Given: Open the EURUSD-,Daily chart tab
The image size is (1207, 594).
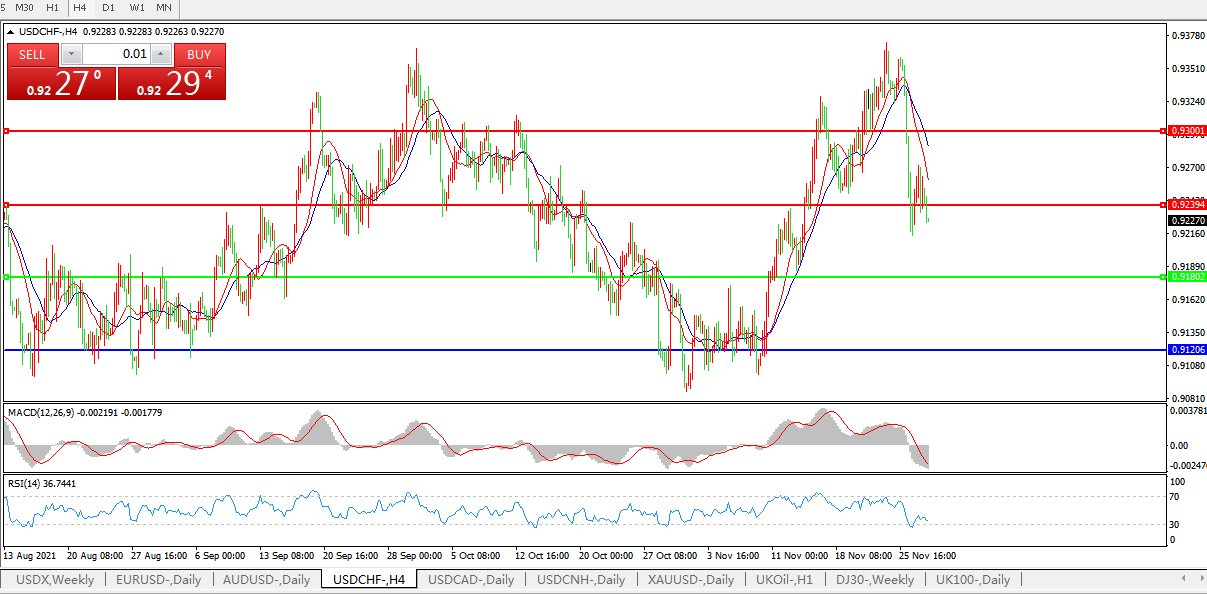Looking at the screenshot, I should point(158,580).
